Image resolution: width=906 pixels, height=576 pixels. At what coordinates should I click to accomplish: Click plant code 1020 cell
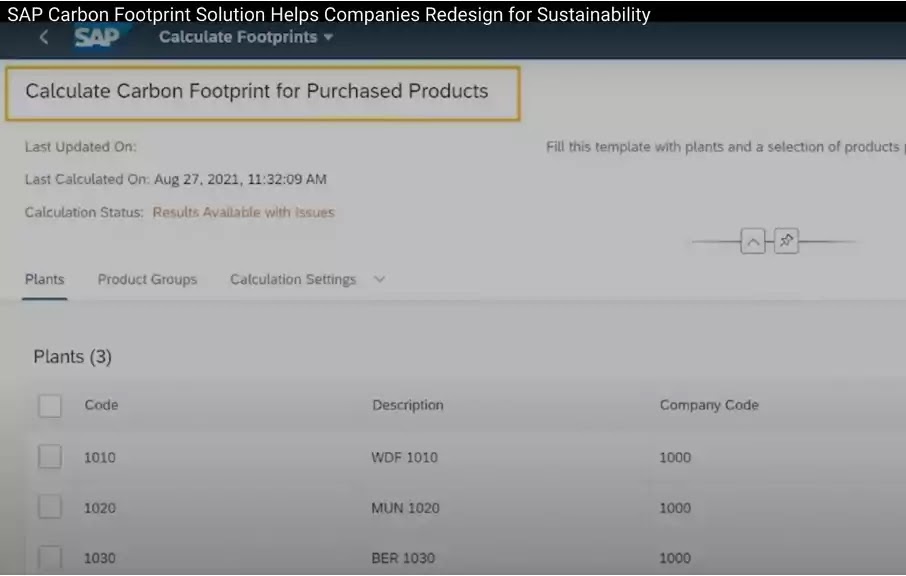click(100, 508)
